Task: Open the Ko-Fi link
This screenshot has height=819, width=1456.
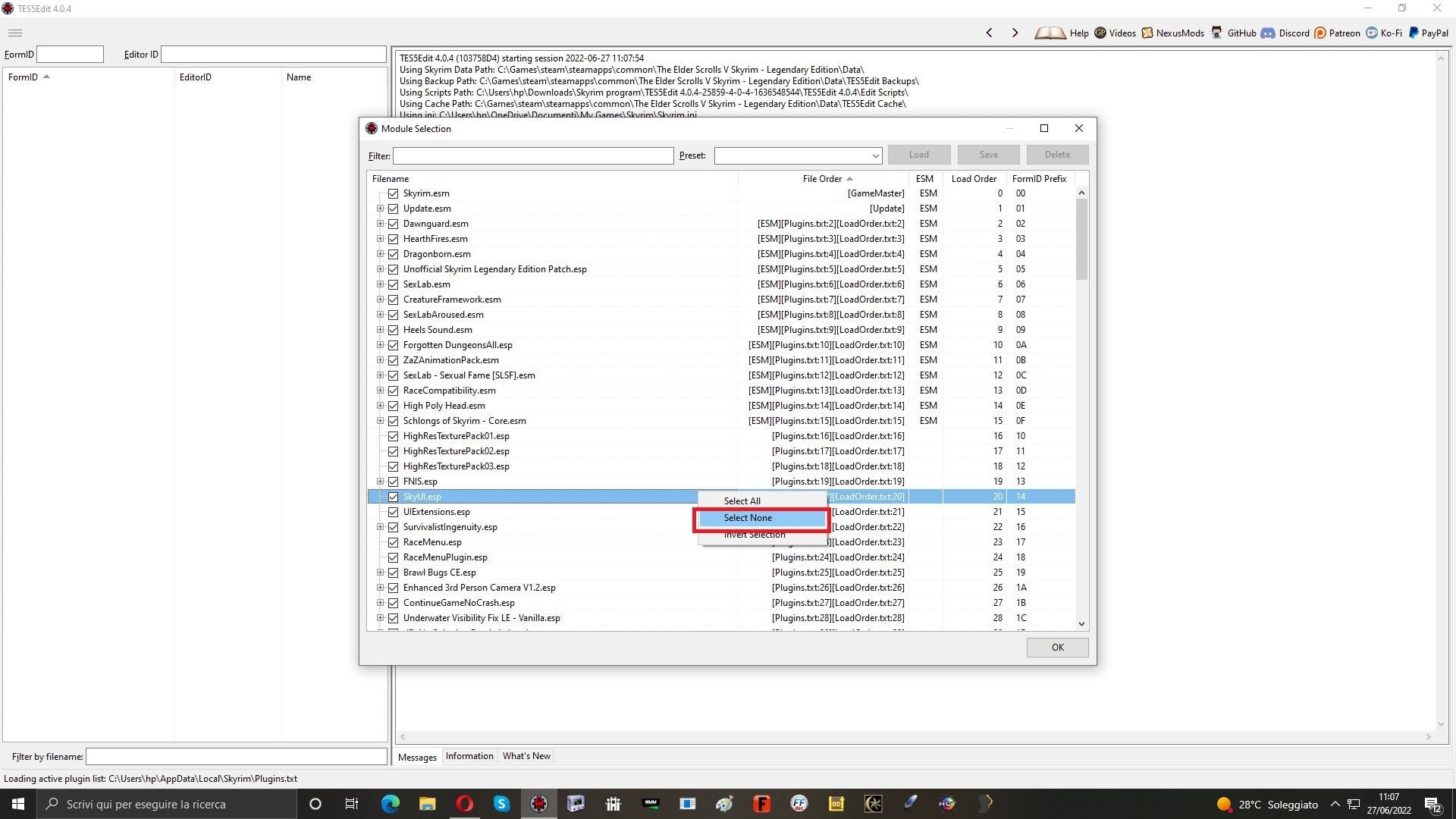Action: coord(1384,33)
